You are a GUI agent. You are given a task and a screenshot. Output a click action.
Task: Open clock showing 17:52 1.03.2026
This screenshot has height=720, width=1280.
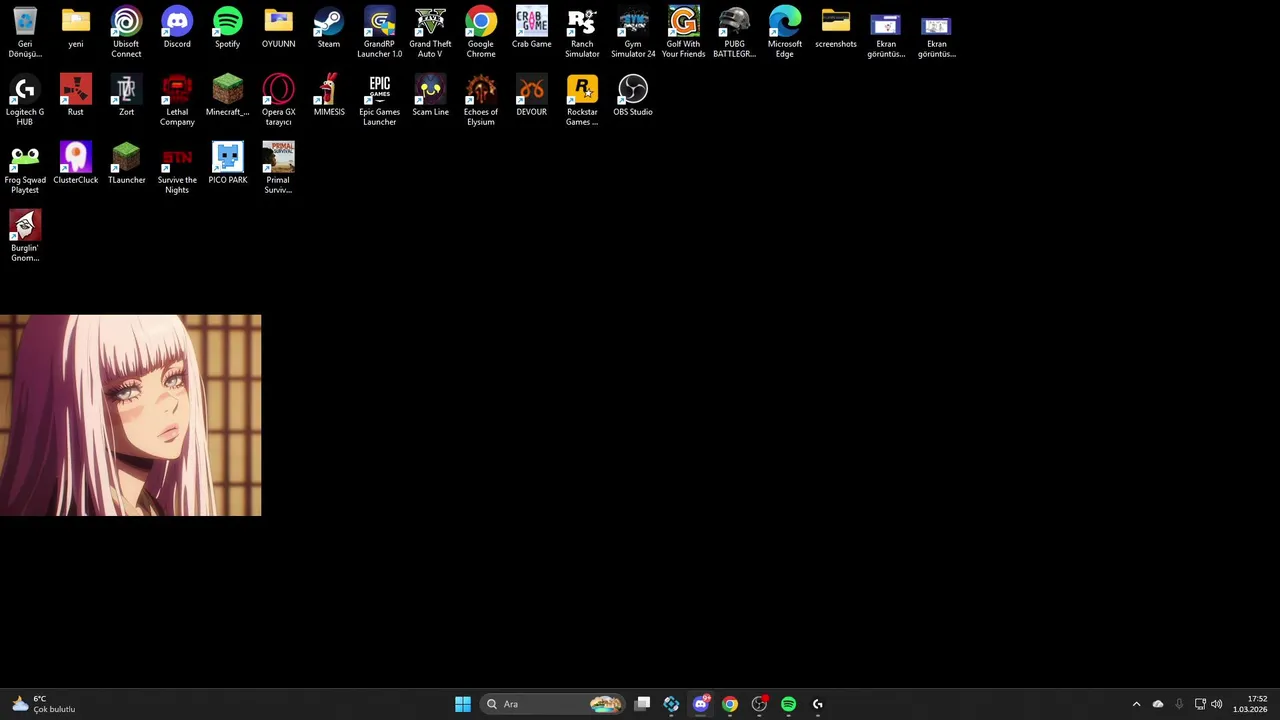(1250, 704)
